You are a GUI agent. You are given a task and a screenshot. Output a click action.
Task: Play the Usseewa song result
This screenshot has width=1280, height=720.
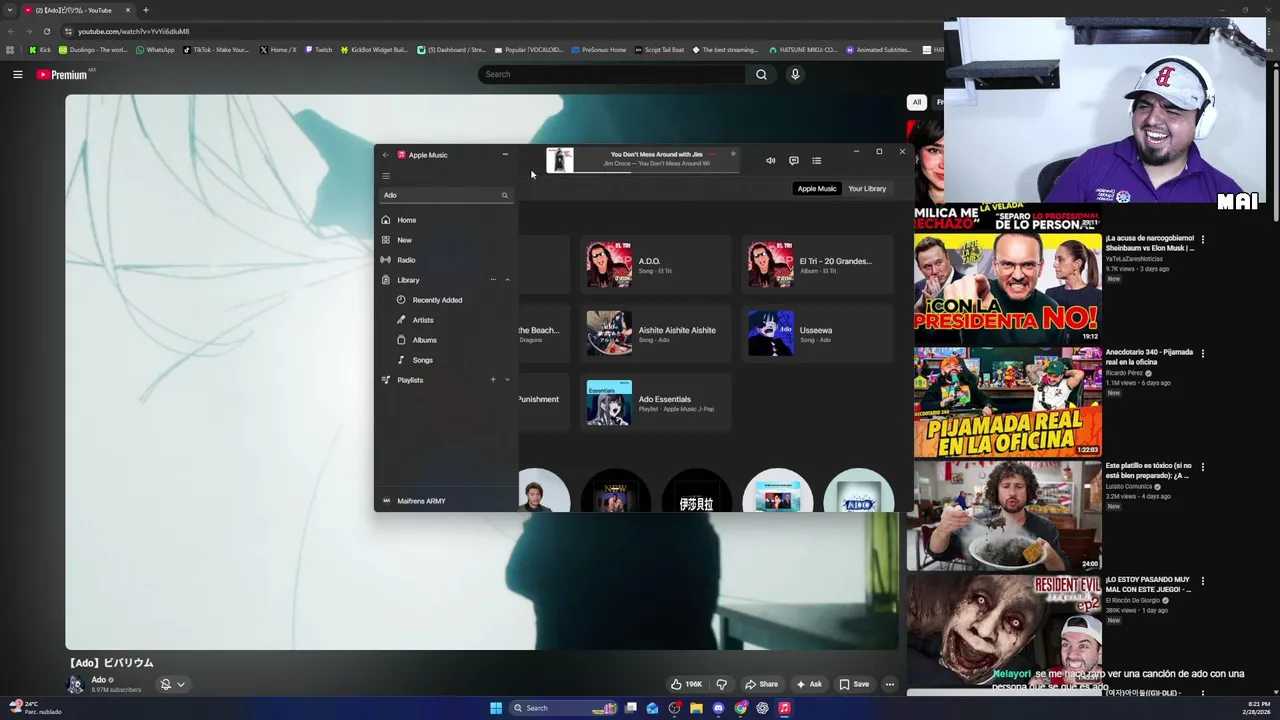817,334
